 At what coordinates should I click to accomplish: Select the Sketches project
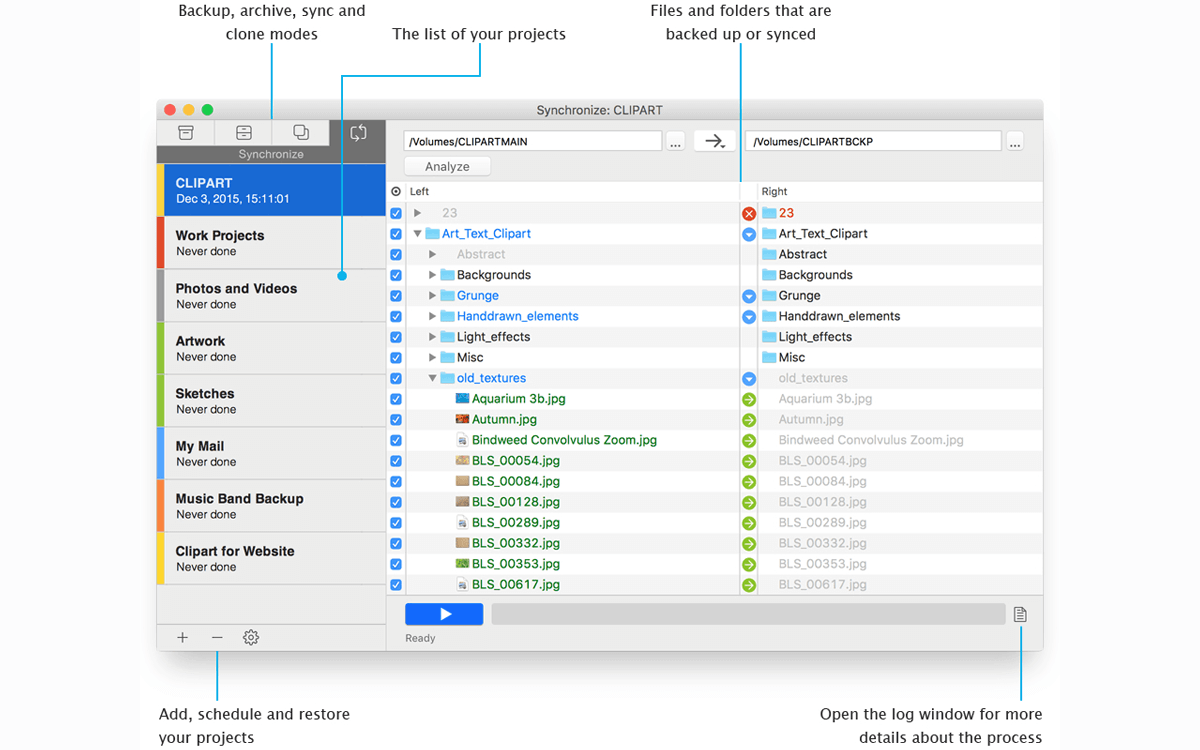point(272,401)
